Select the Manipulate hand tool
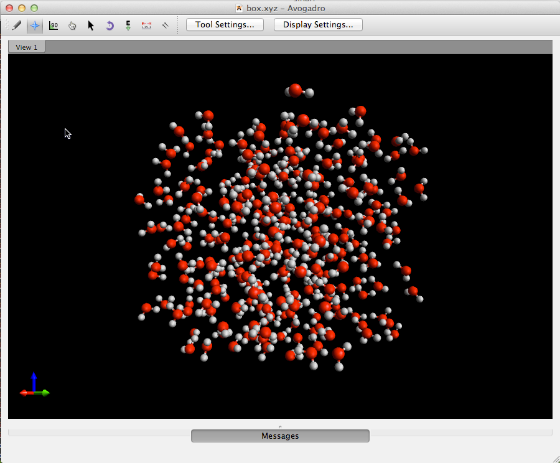The width and height of the screenshot is (560, 463). tap(72, 25)
